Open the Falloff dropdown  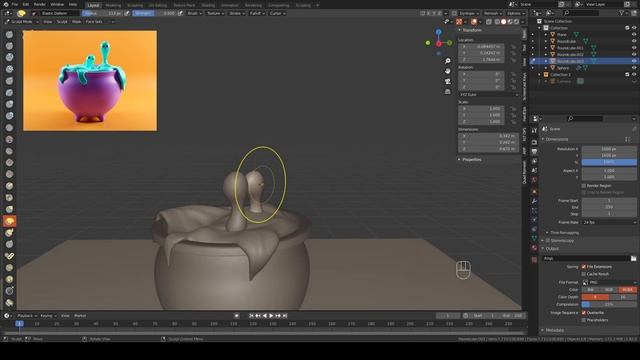pos(257,13)
